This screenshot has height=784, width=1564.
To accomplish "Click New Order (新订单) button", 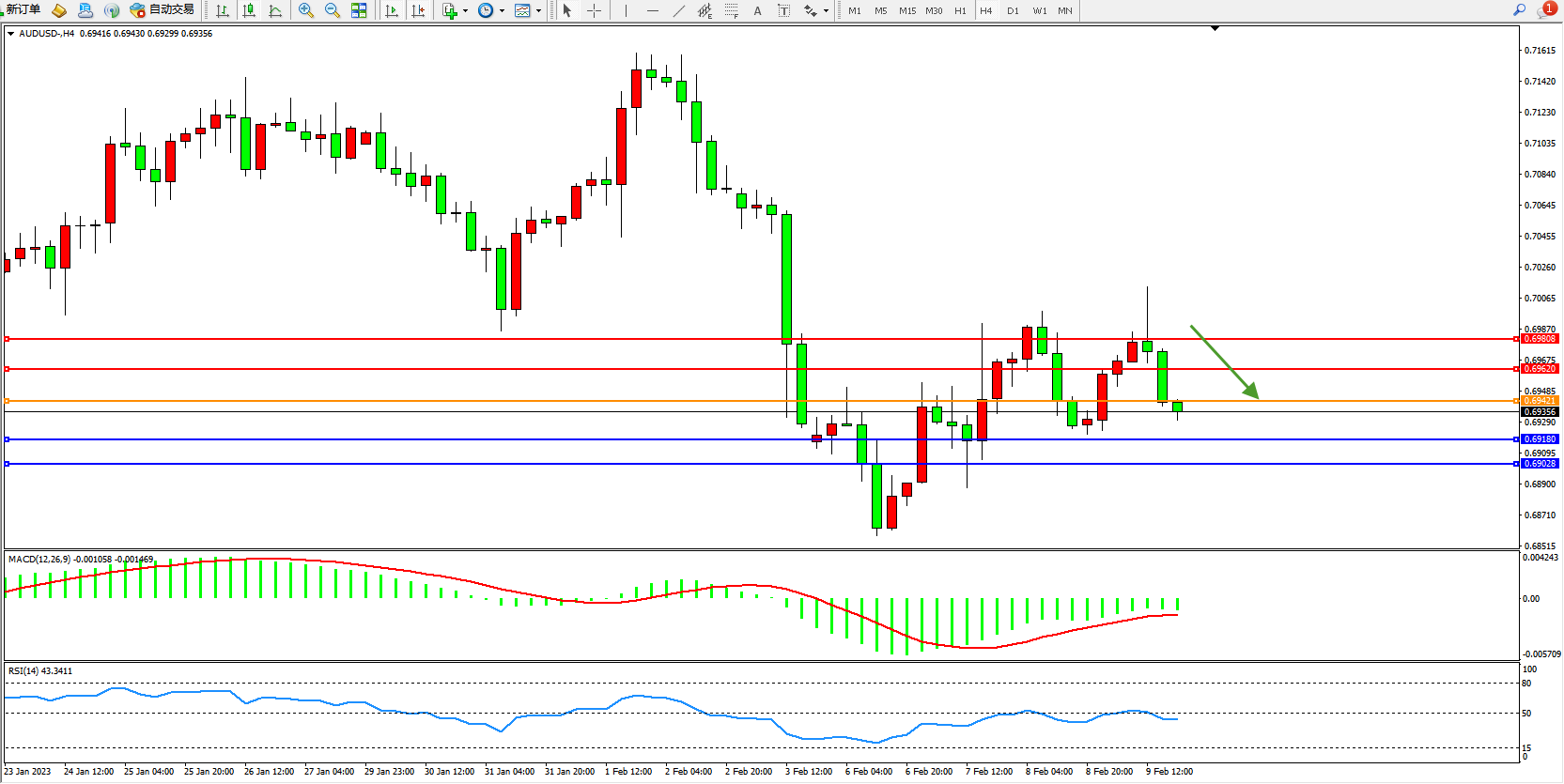I will coord(23,10).
